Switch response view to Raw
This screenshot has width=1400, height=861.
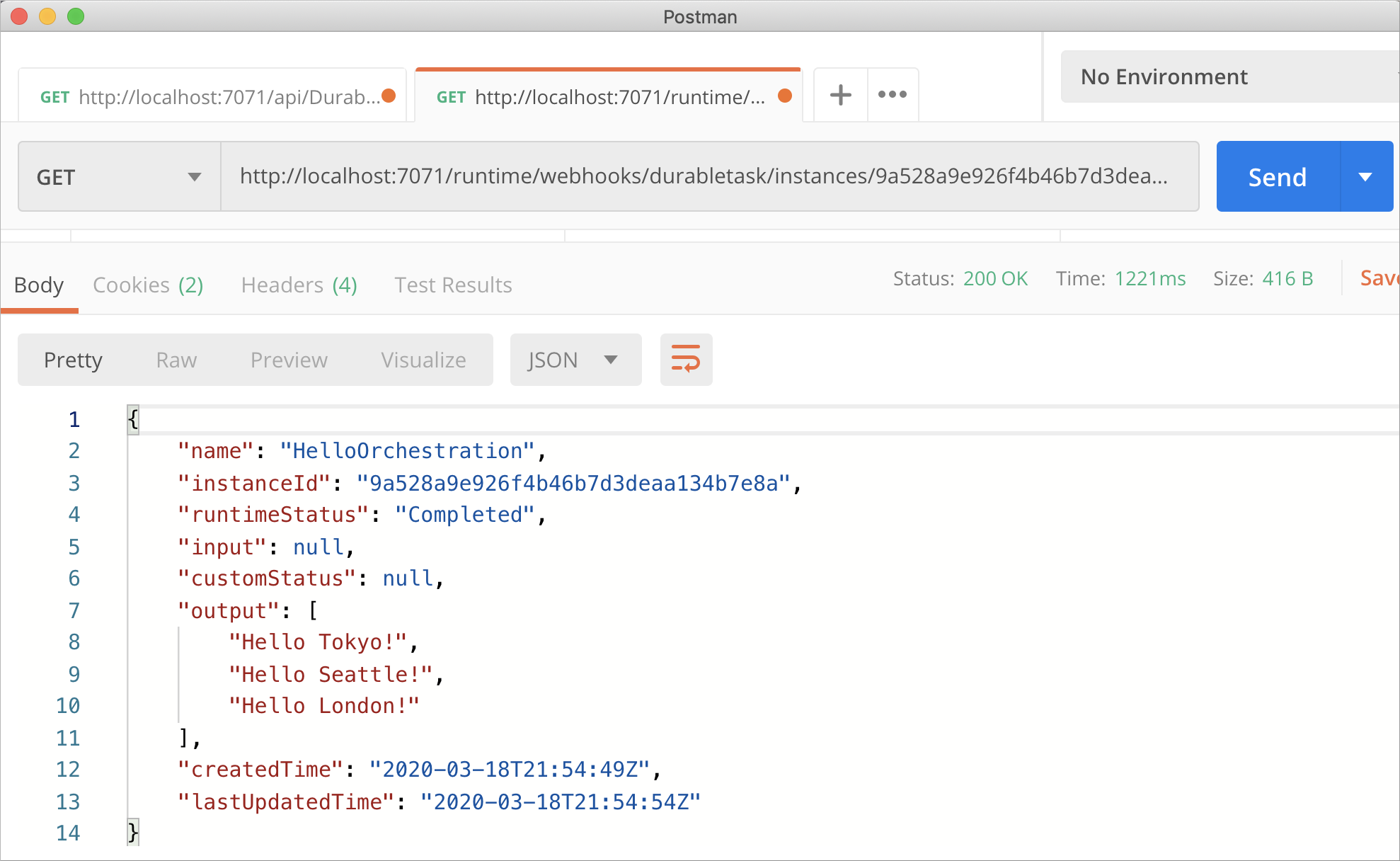176,360
